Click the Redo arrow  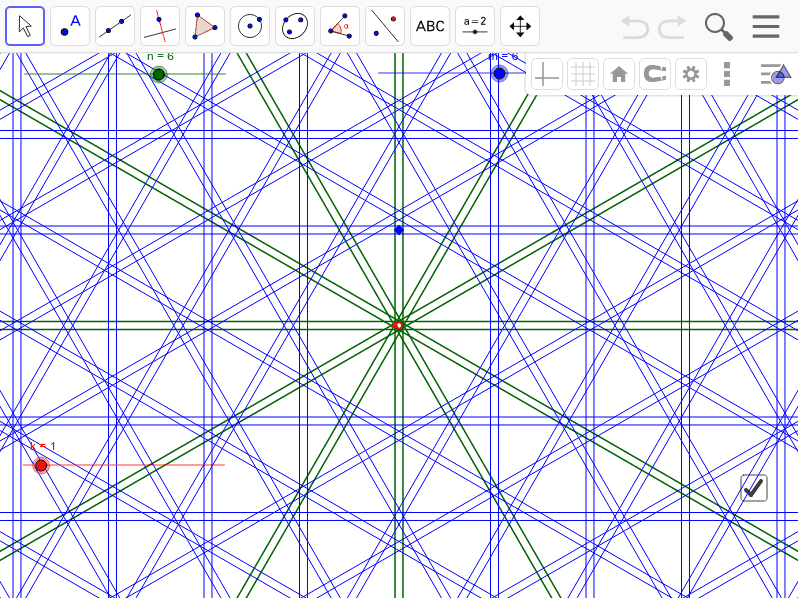coord(672,27)
